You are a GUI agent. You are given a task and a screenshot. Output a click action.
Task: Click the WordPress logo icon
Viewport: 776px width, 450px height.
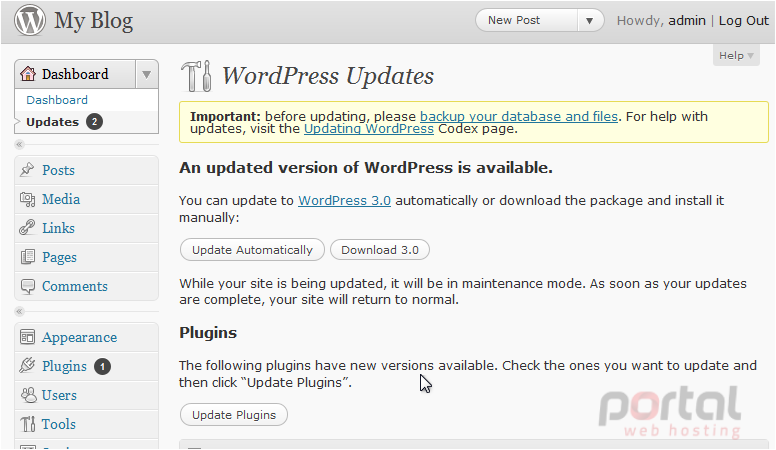(29, 20)
